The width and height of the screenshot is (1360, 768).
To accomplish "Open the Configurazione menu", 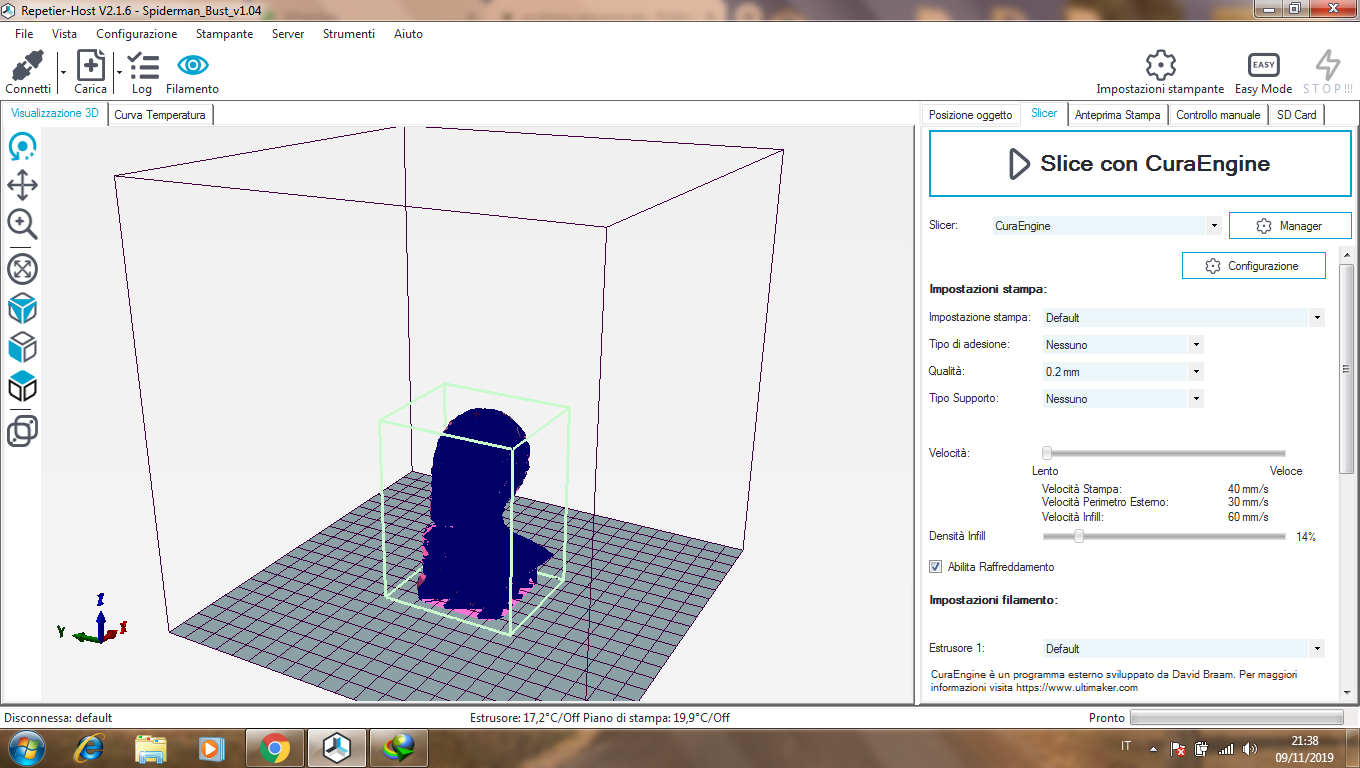I will pos(136,34).
